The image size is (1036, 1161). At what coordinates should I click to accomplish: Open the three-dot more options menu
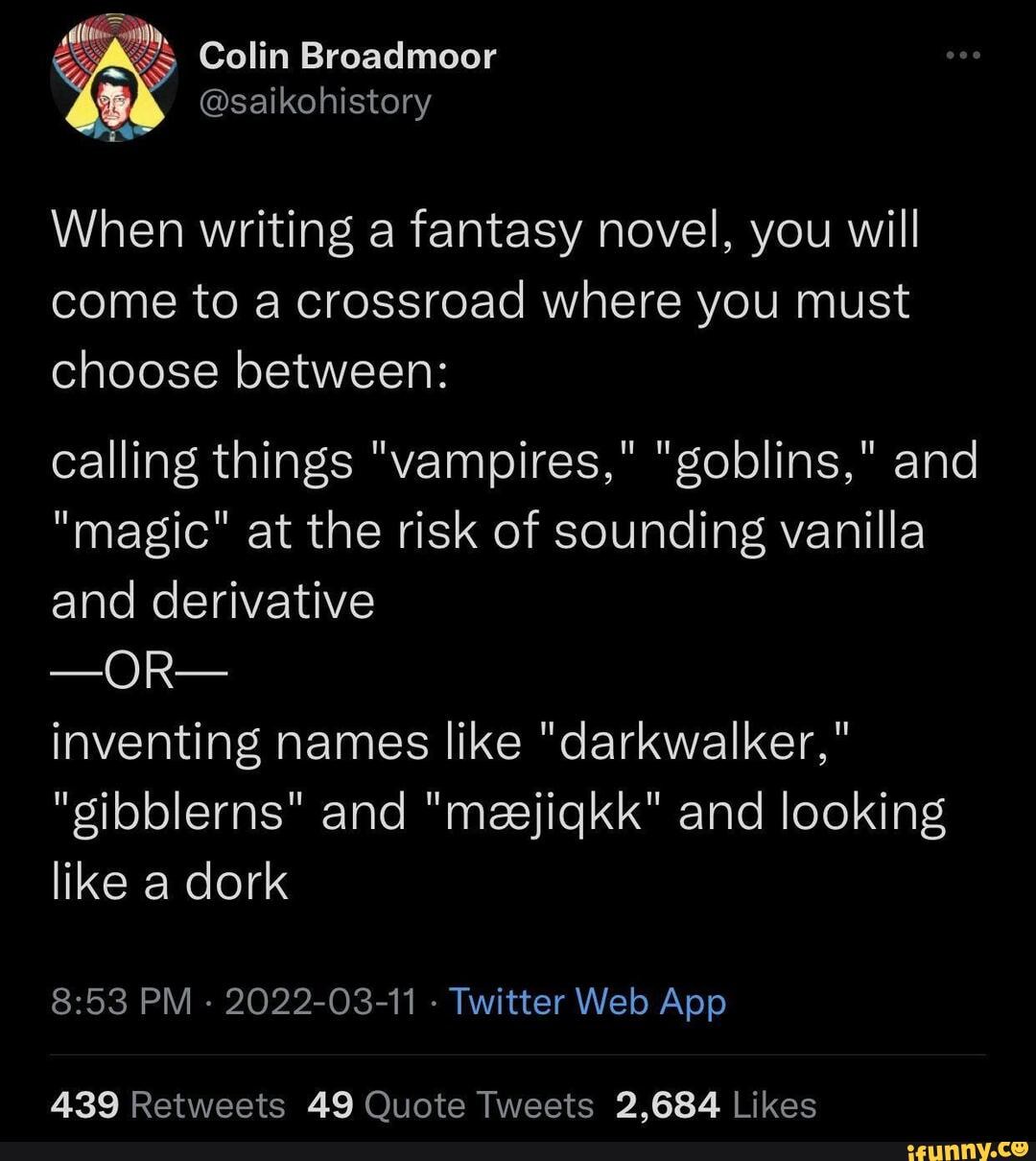pos(962,56)
